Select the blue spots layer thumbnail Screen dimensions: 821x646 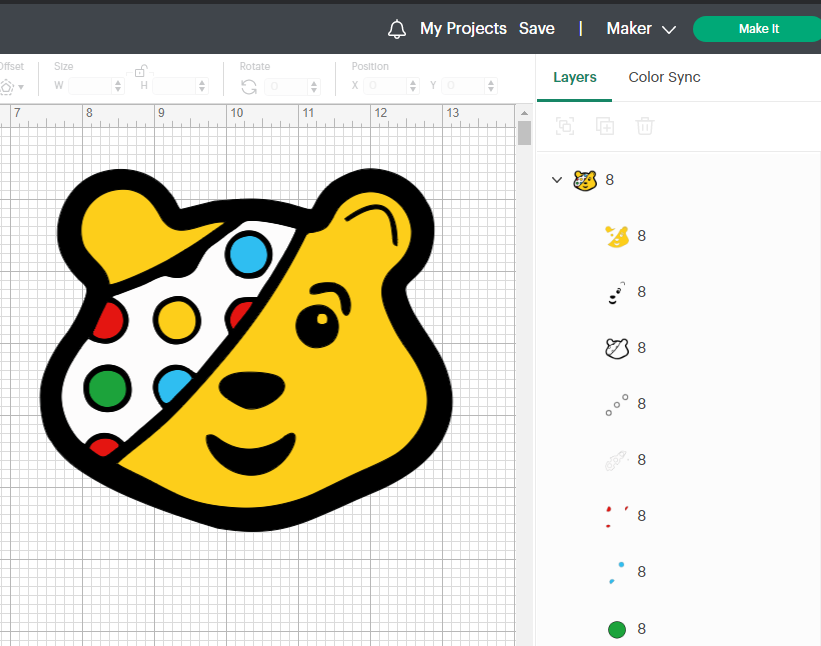click(617, 572)
